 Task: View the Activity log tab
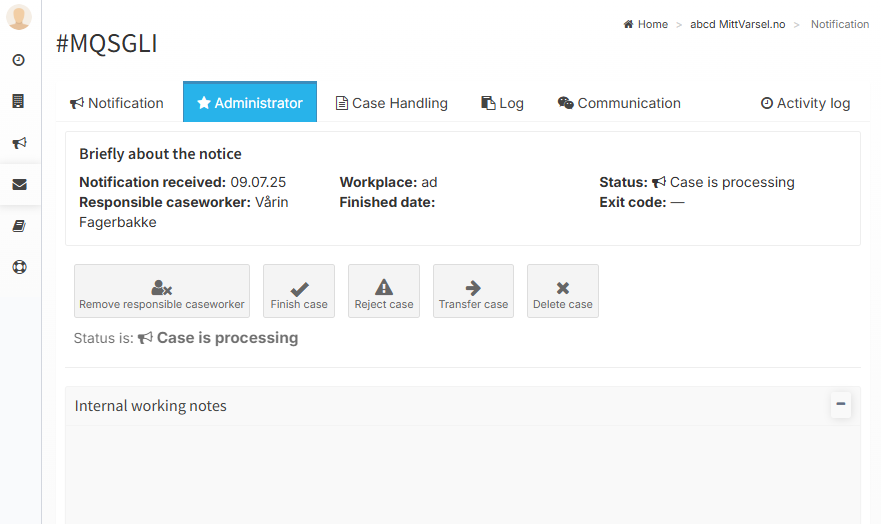coord(805,103)
